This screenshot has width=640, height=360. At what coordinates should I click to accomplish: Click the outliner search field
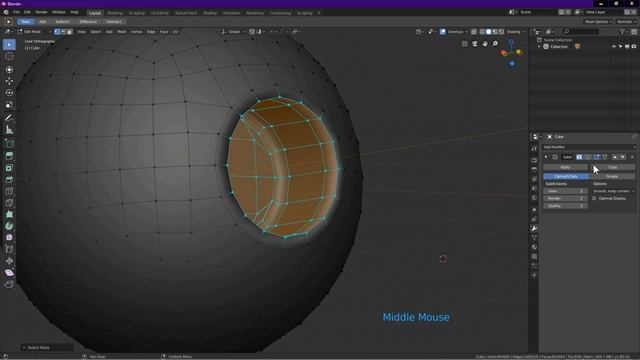coord(581,31)
